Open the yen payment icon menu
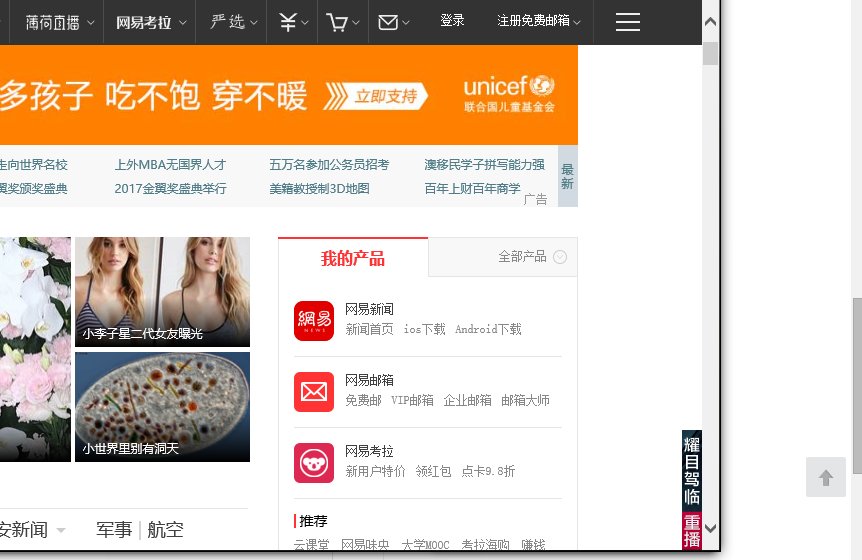Viewport: 862px width, 560px height. 293,22
